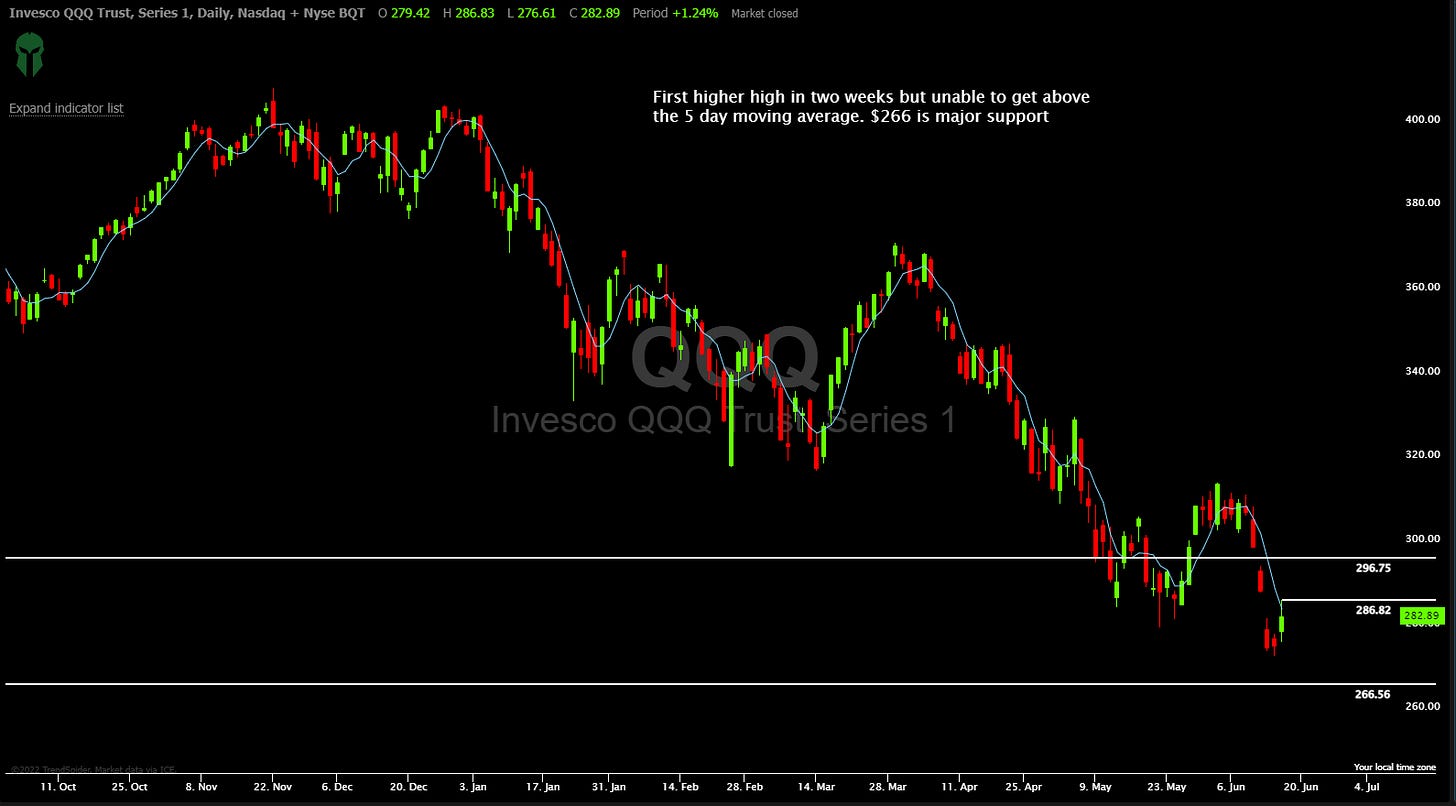
Task: Click the 320.00 price axis label
Action: tap(1422, 455)
